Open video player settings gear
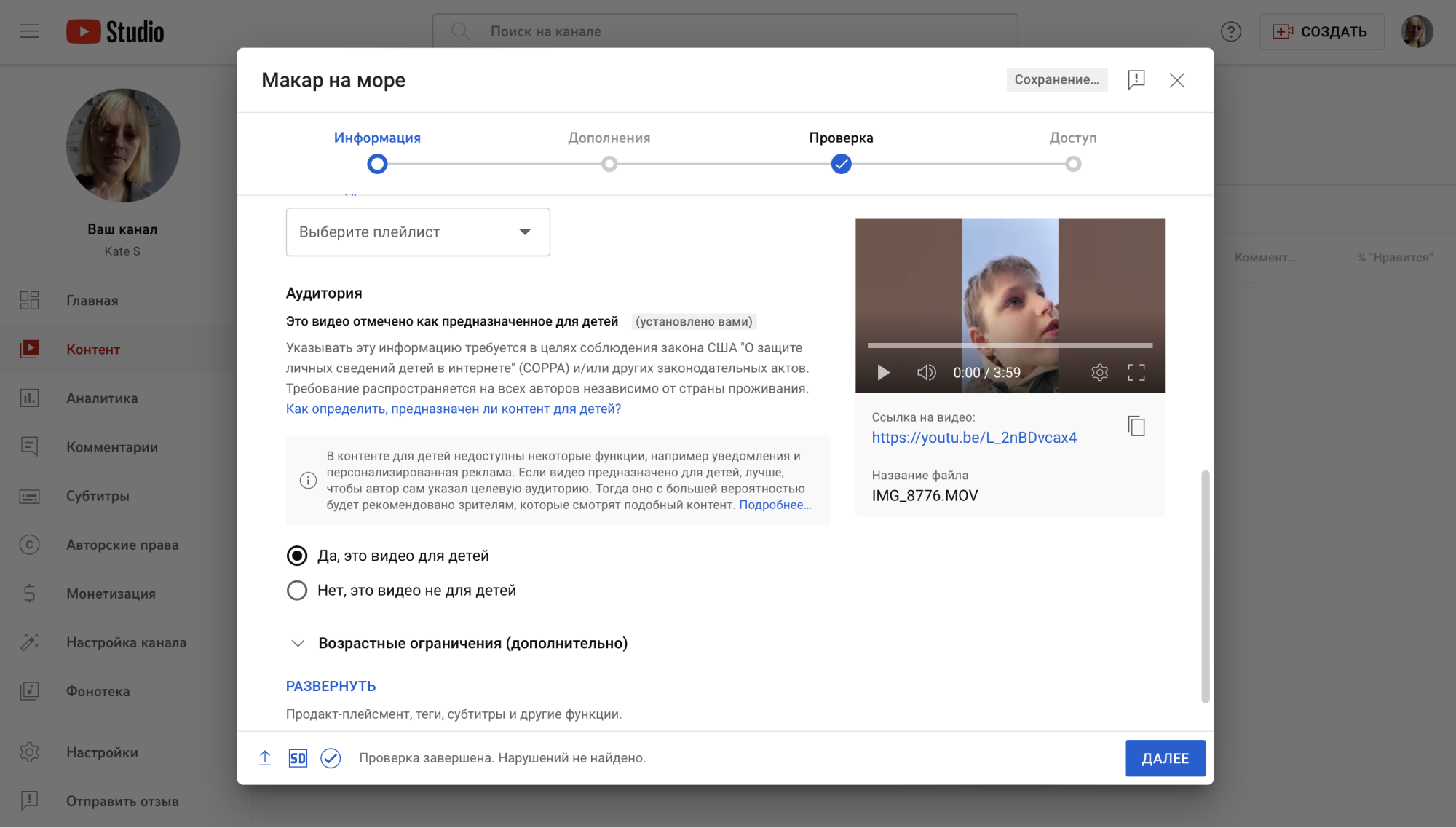The height and width of the screenshot is (828, 1456). pyautogui.click(x=1099, y=373)
